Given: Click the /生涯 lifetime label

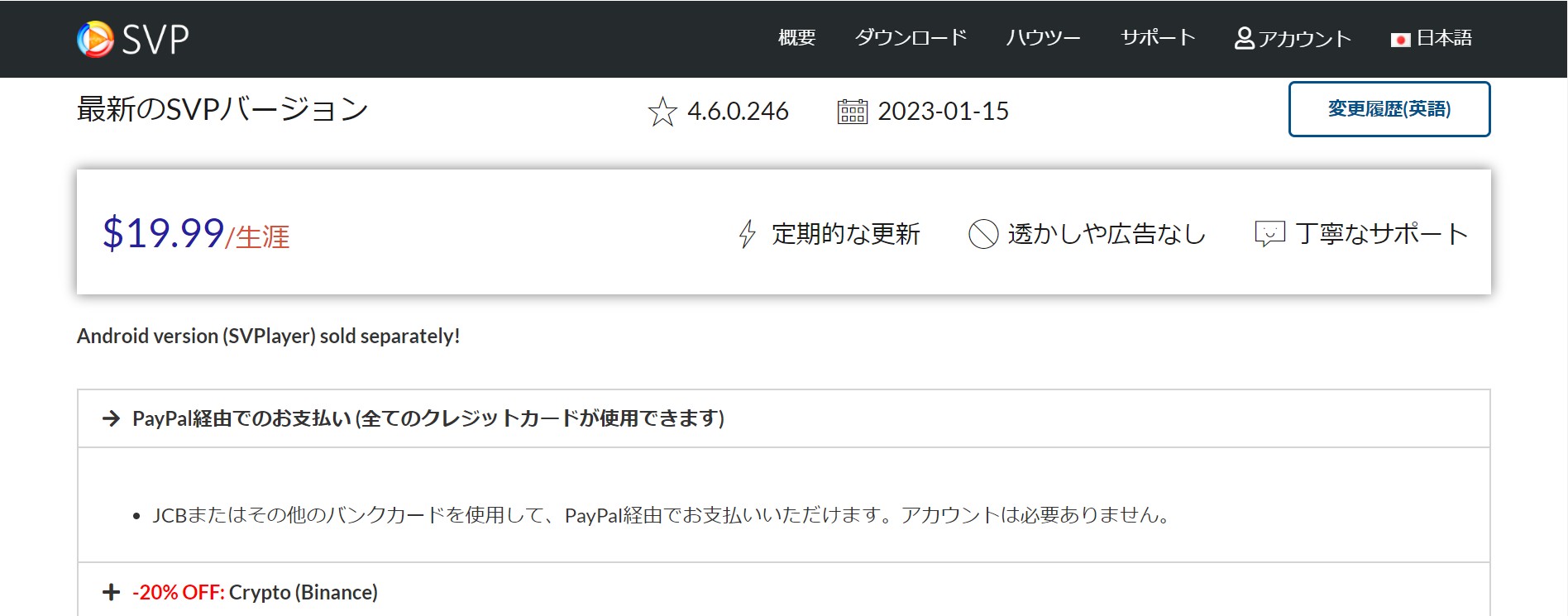Looking at the screenshot, I should (x=257, y=237).
